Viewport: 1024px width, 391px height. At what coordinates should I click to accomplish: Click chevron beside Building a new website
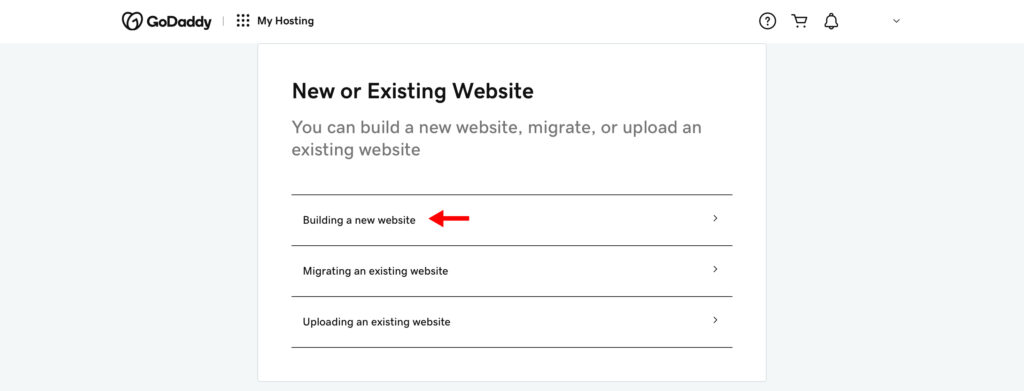tap(715, 218)
